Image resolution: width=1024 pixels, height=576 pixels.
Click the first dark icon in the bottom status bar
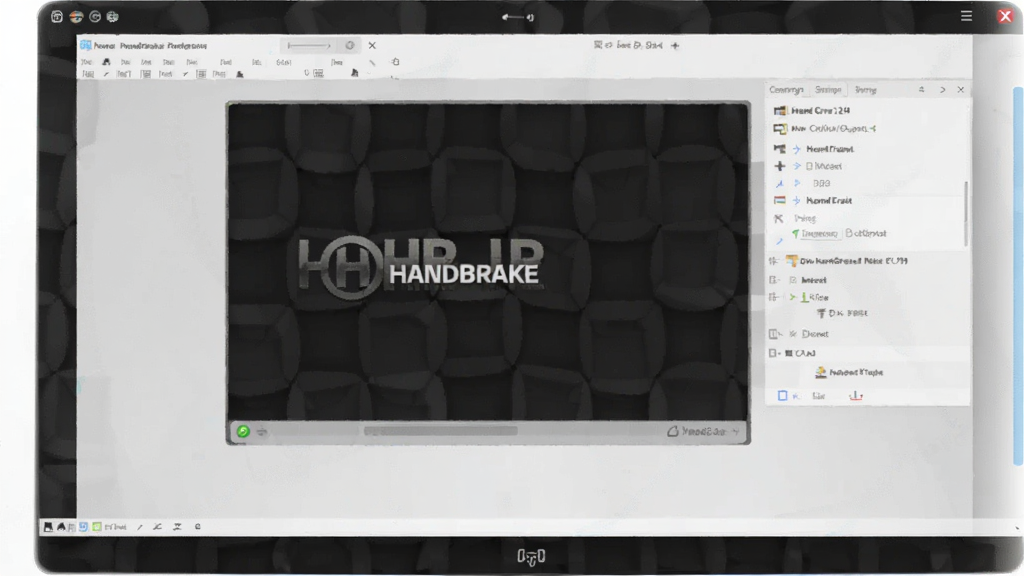(48, 526)
